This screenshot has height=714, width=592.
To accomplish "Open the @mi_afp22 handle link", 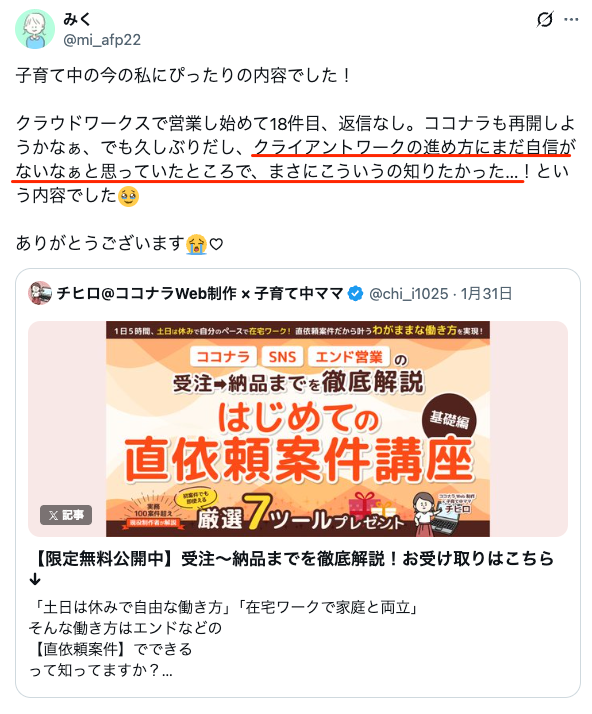I will click(102, 40).
